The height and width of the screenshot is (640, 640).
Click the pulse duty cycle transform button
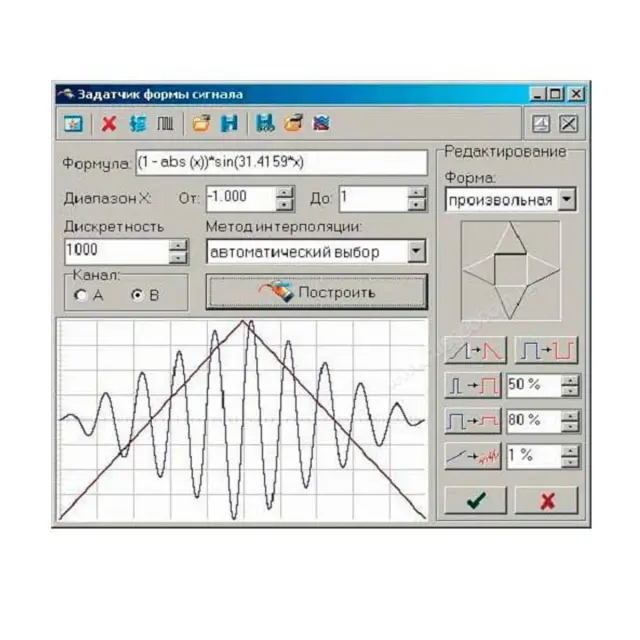pos(473,386)
